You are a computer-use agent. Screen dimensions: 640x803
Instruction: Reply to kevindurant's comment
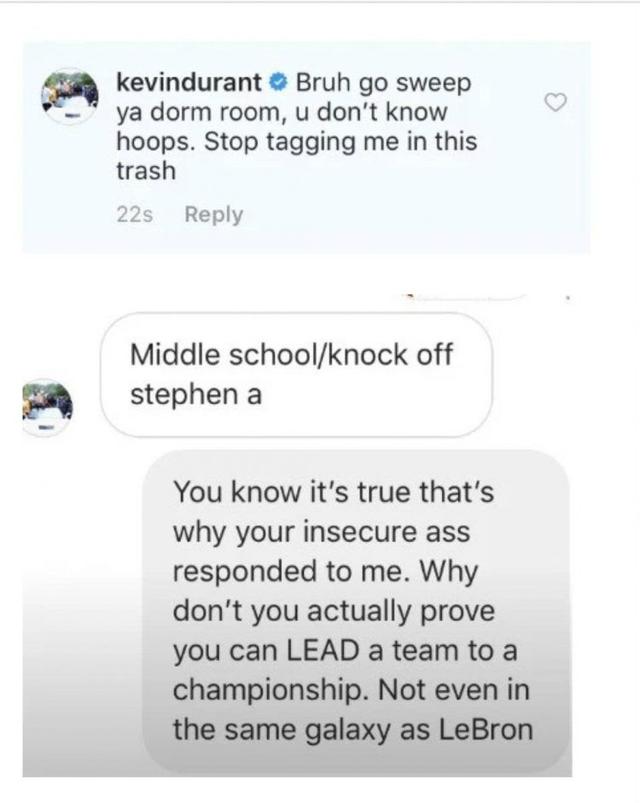(214, 215)
